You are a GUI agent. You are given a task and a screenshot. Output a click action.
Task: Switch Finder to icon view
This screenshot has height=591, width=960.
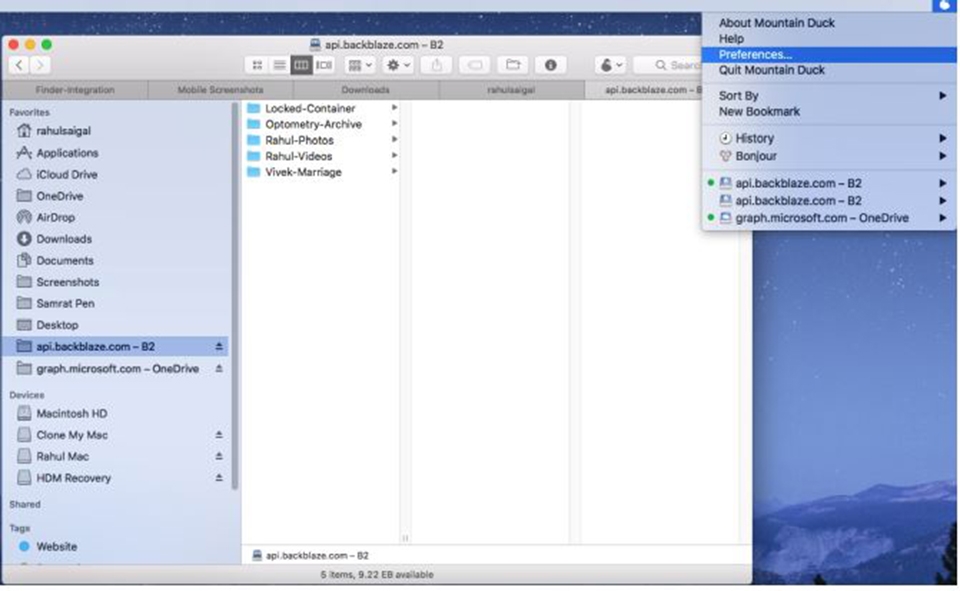pyautogui.click(x=257, y=65)
